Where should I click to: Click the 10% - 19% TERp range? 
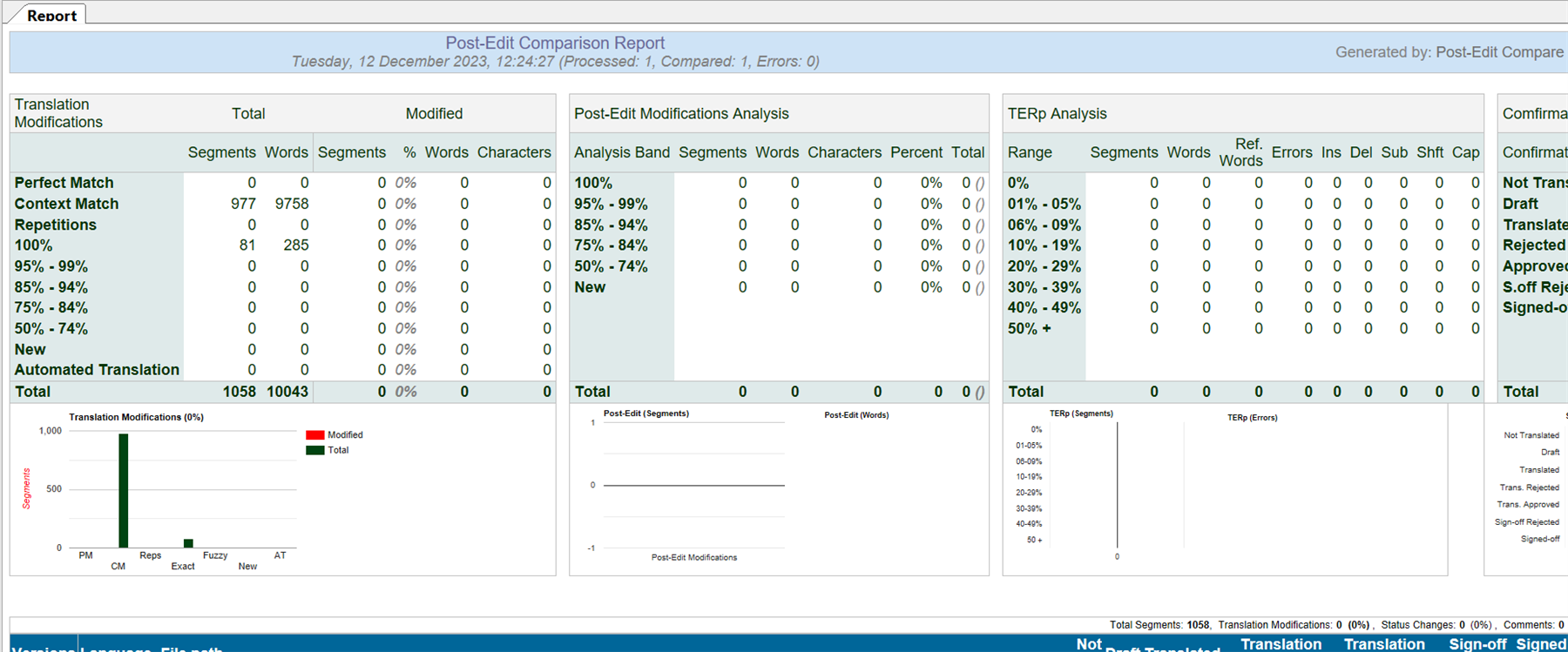coord(1044,245)
